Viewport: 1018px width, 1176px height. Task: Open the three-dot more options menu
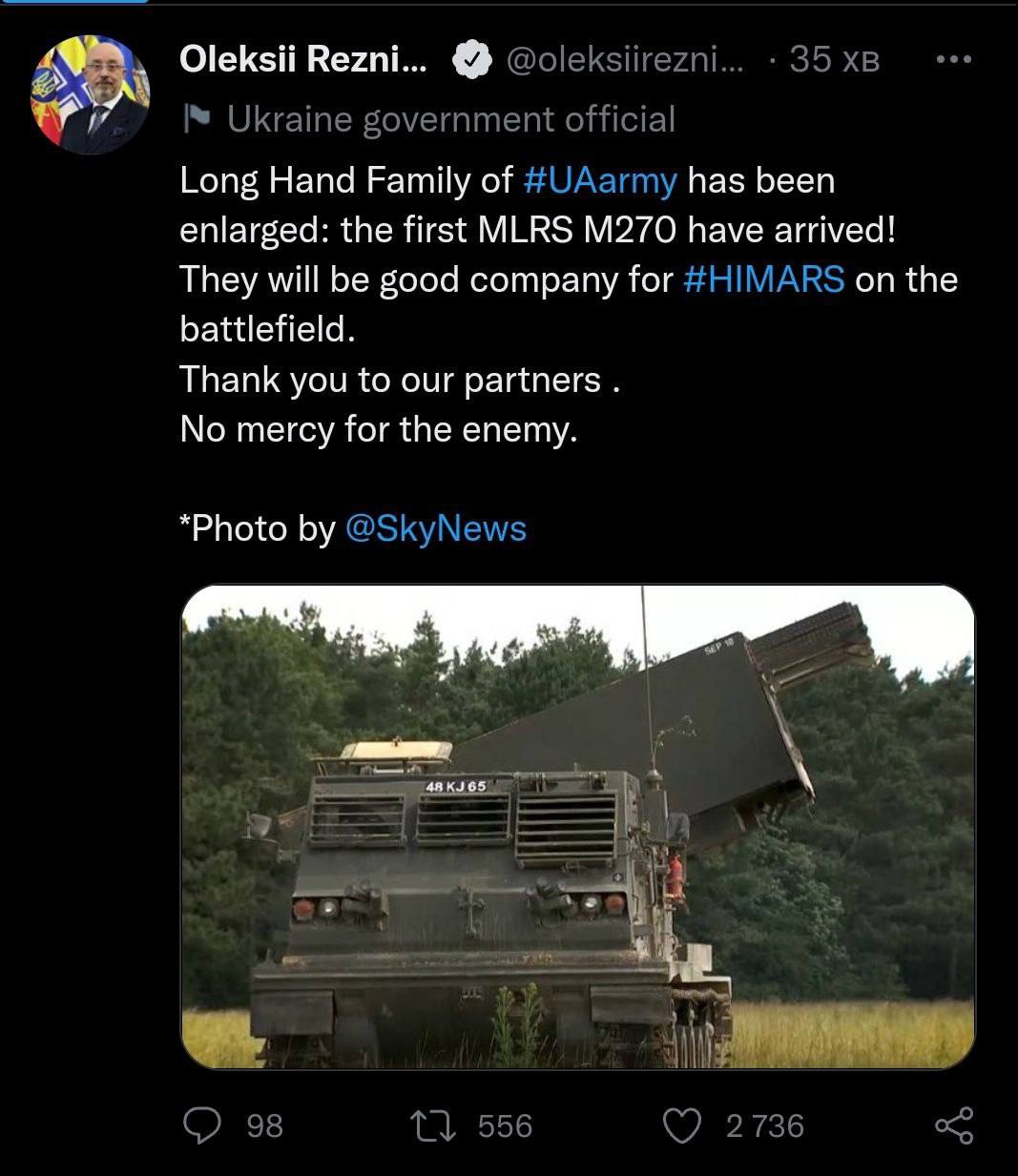click(953, 59)
